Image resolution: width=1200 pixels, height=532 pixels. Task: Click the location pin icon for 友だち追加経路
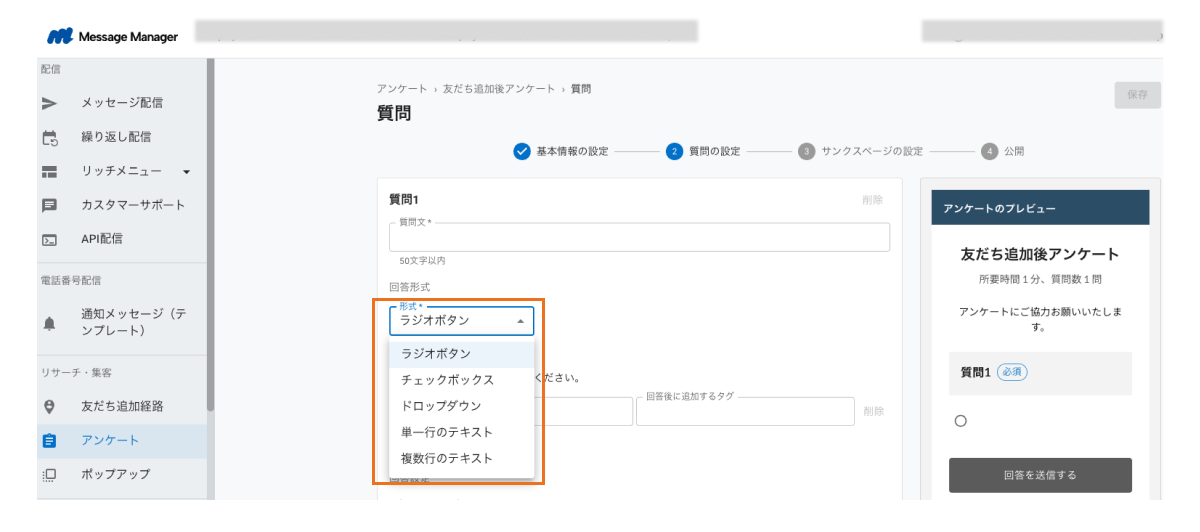point(49,406)
